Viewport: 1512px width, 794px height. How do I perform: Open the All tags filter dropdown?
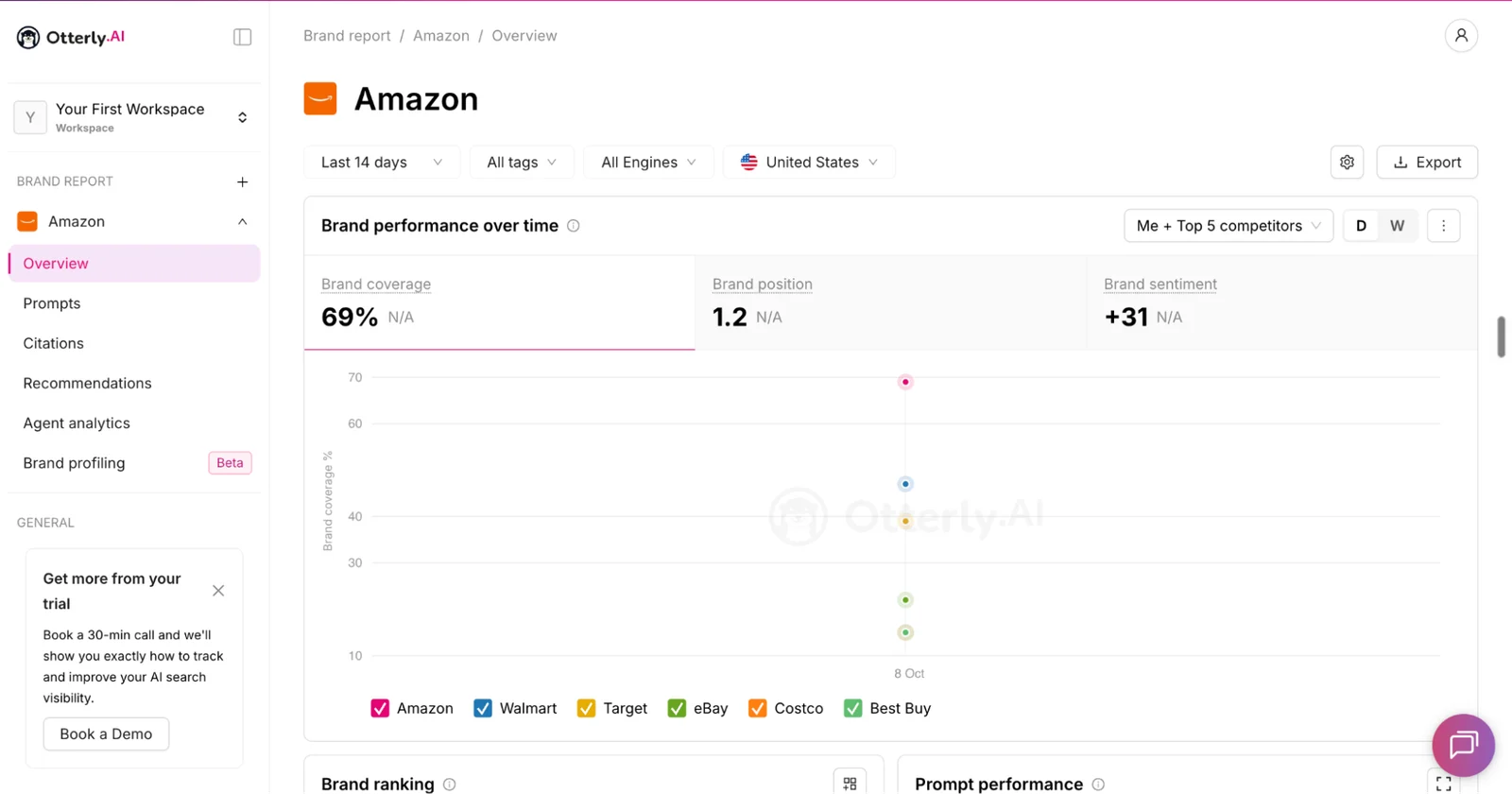click(x=522, y=163)
